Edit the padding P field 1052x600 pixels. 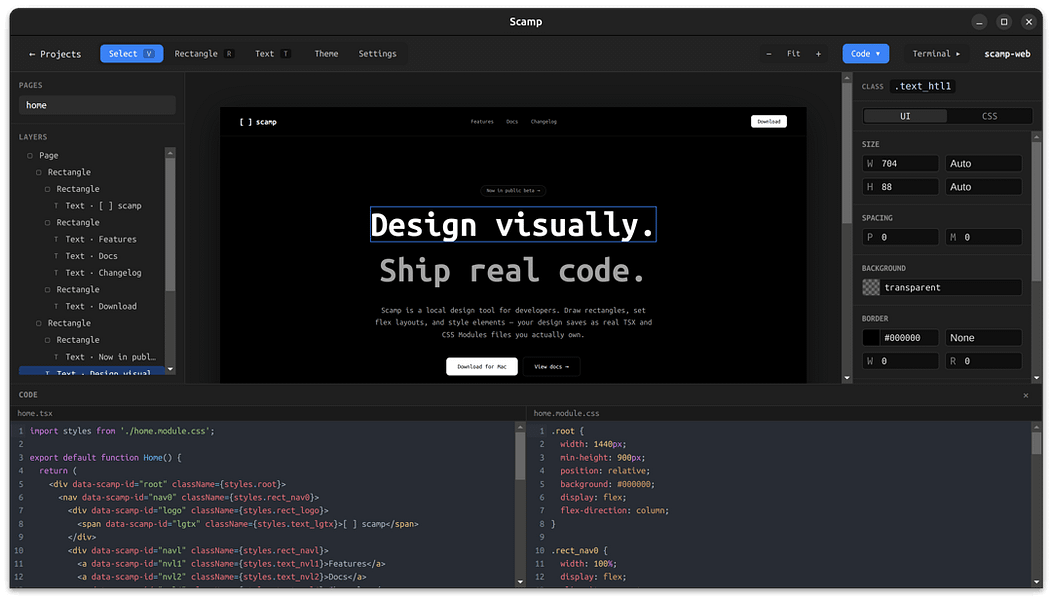(x=900, y=237)
